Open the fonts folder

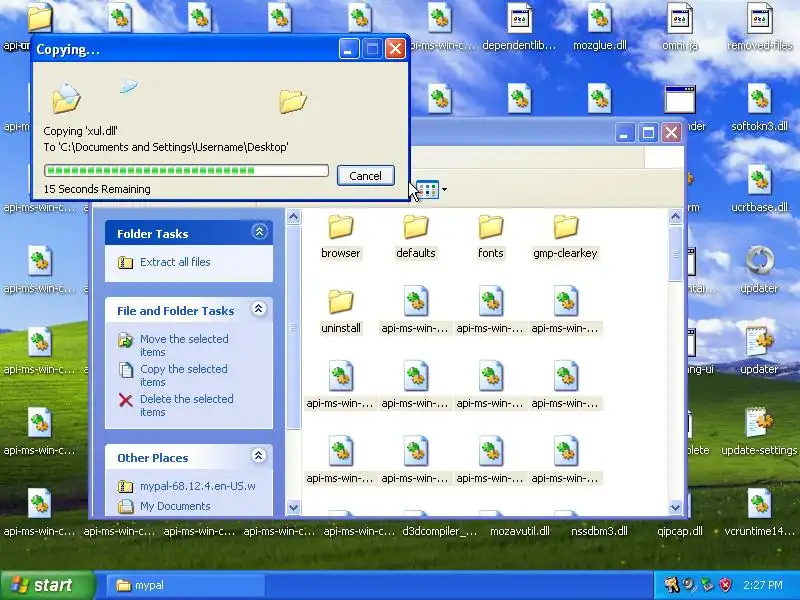coord(490,237)
